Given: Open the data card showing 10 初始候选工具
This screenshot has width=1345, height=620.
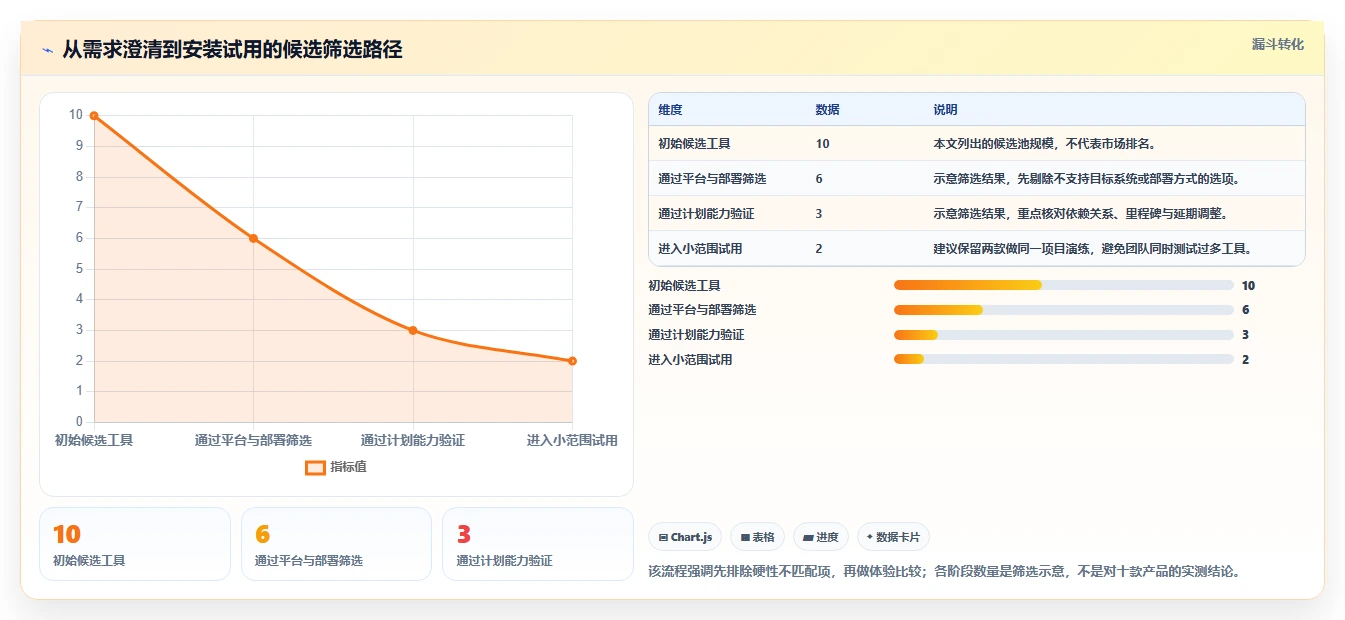Looking at the screenshot, I should point(135,544).
